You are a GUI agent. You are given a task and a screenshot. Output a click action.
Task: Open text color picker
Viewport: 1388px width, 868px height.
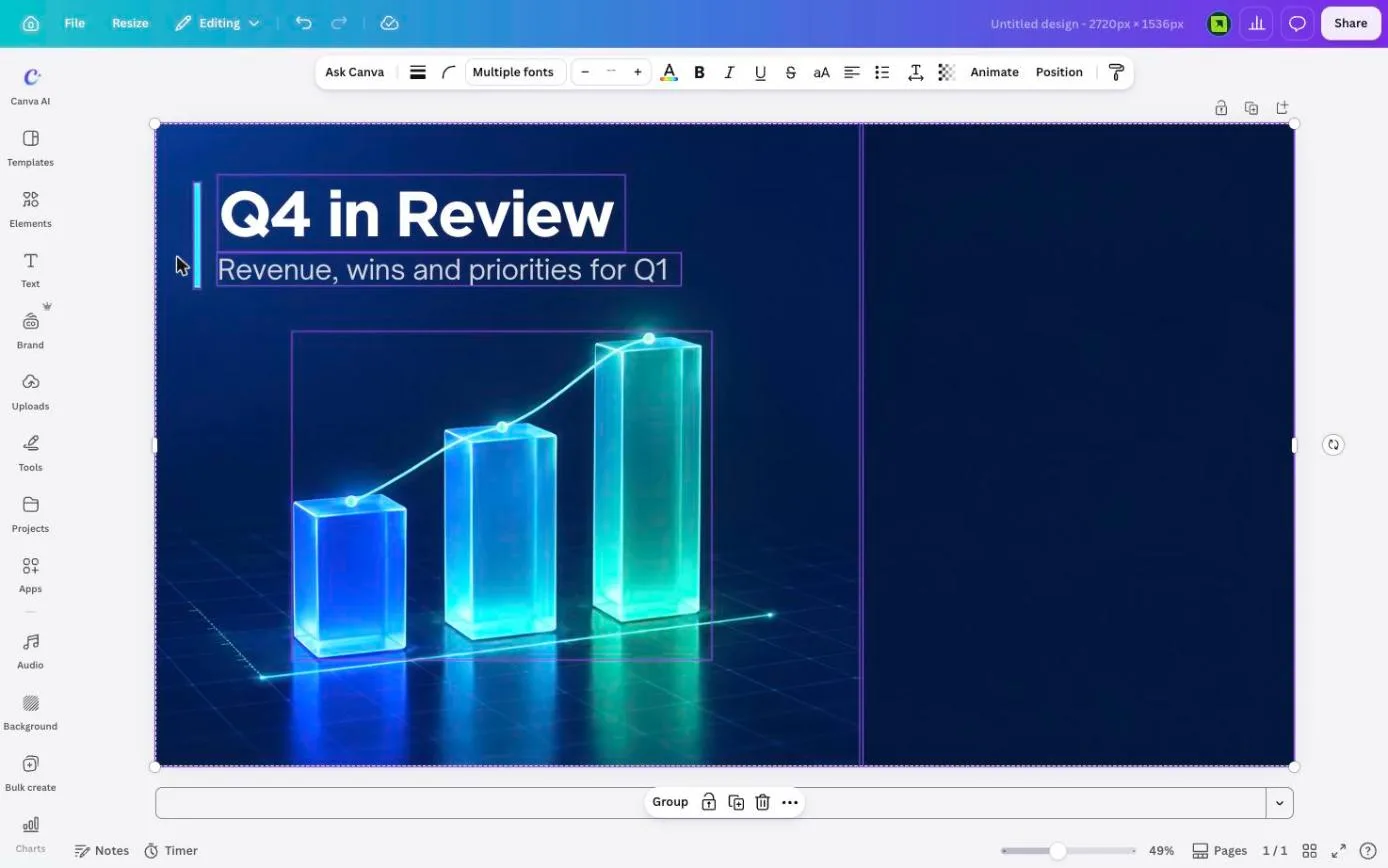pyautogui.click(x=669, y=72)
